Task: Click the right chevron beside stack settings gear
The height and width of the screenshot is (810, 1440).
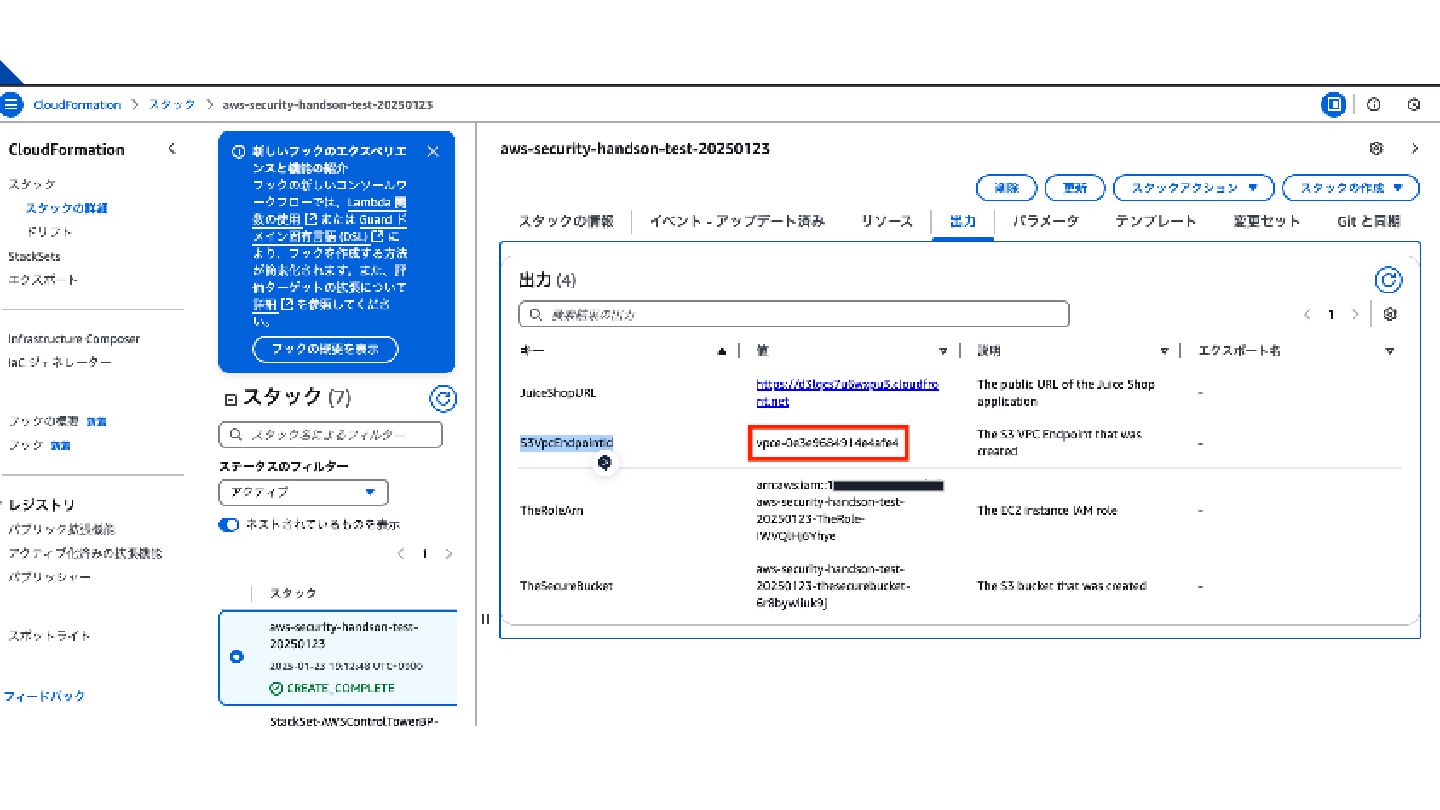Action: (1415, 148)
